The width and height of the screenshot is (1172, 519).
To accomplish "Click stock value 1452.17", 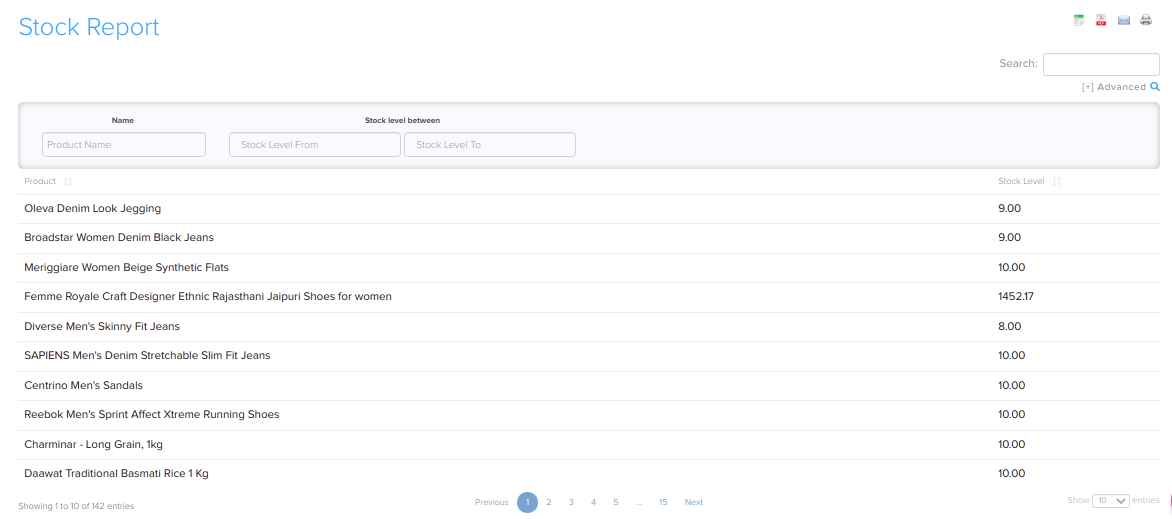I will pos(1016,297).
